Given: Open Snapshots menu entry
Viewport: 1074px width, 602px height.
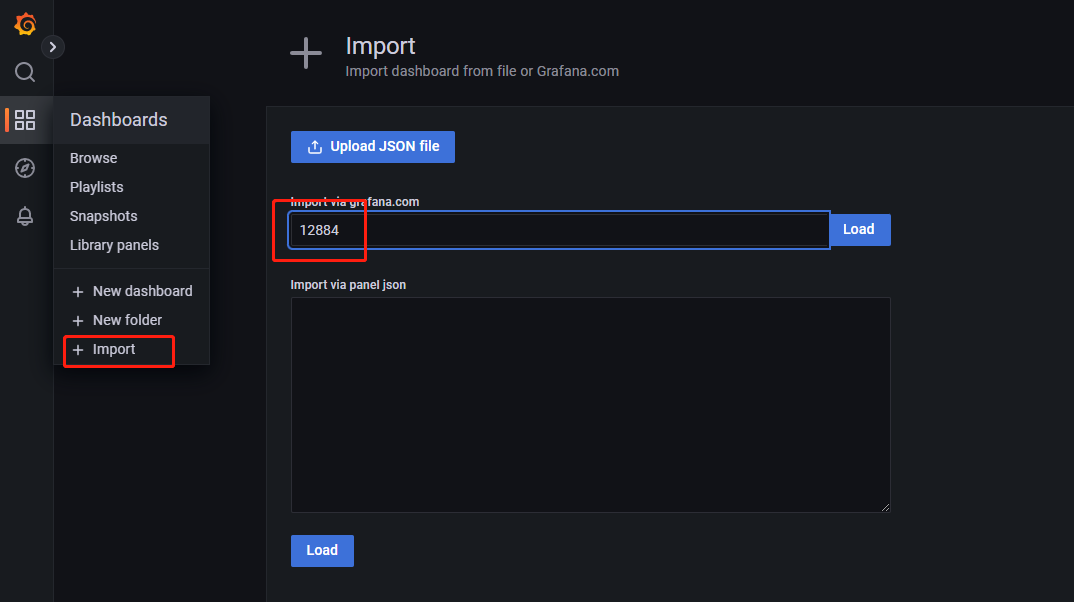Looking at the screenshot, I should click(x=103, y=216).
